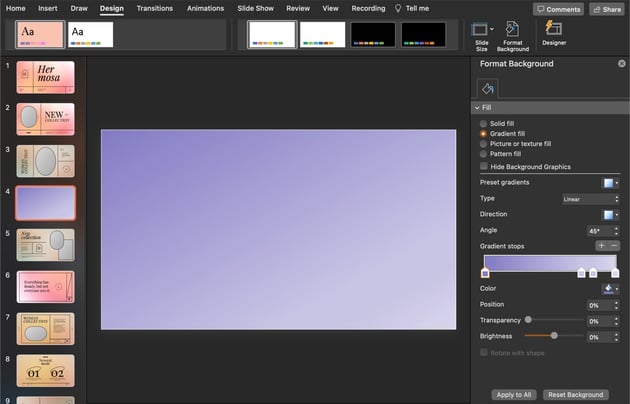This screenshot has height=404, width=630.
Task: Click the Apply to All button
Action: pos(513,394)
